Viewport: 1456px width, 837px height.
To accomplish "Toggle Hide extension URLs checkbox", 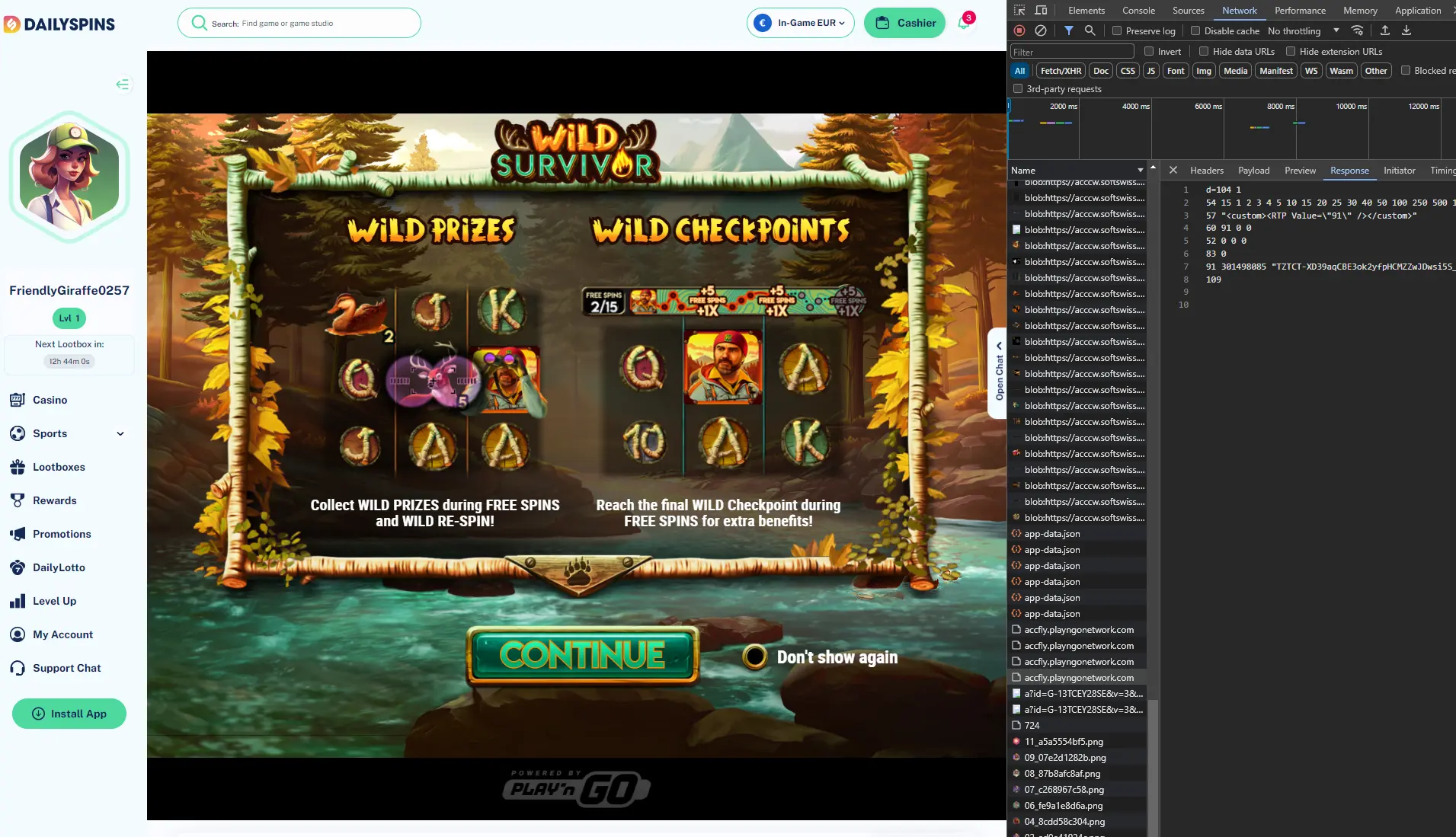I will tap(1291, 52).
